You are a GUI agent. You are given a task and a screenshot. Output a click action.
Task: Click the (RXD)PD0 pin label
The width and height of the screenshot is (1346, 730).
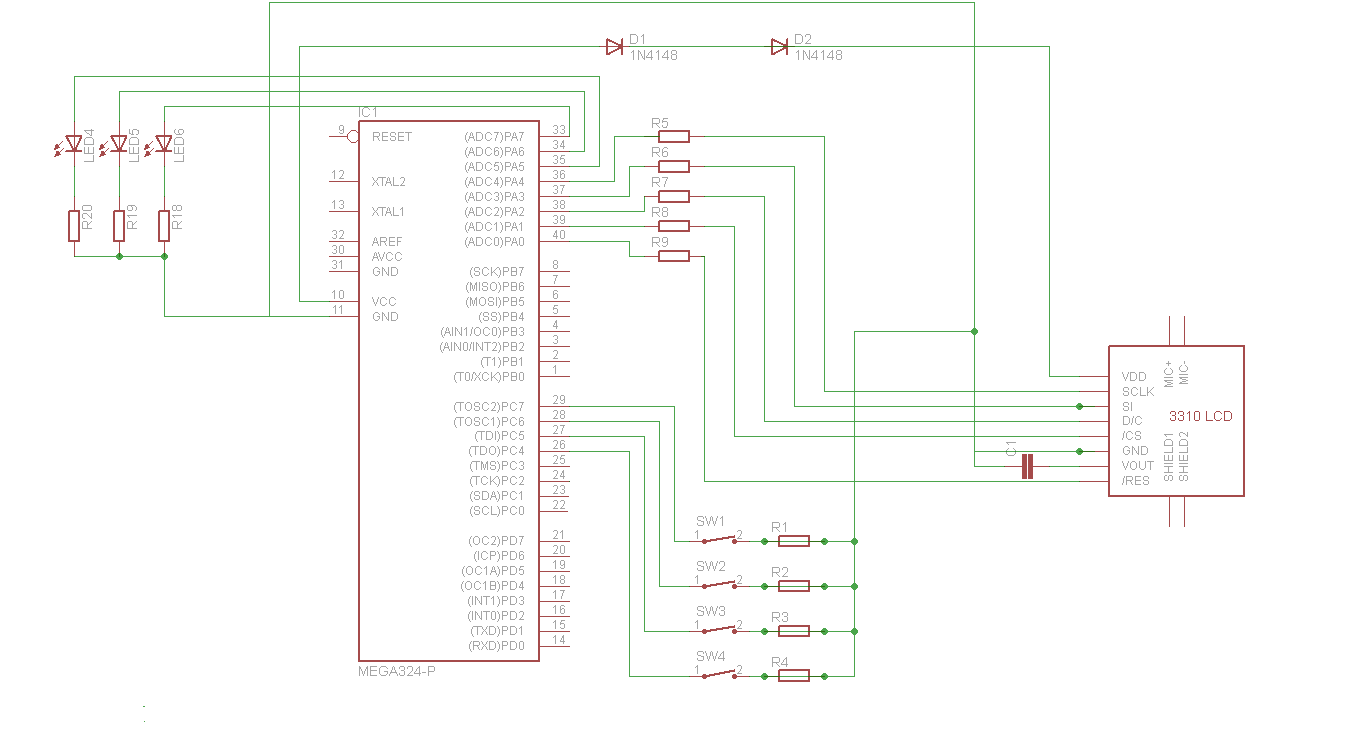click(x=497, y=646)
